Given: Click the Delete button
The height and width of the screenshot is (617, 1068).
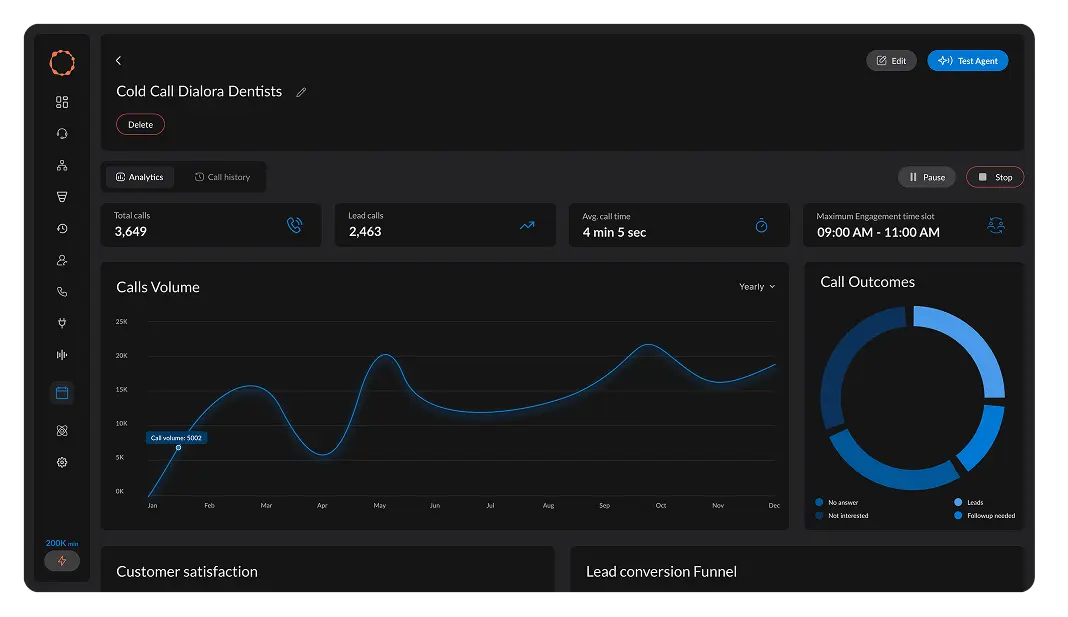Looking at the screenshot, I should (x=140, y=125).
